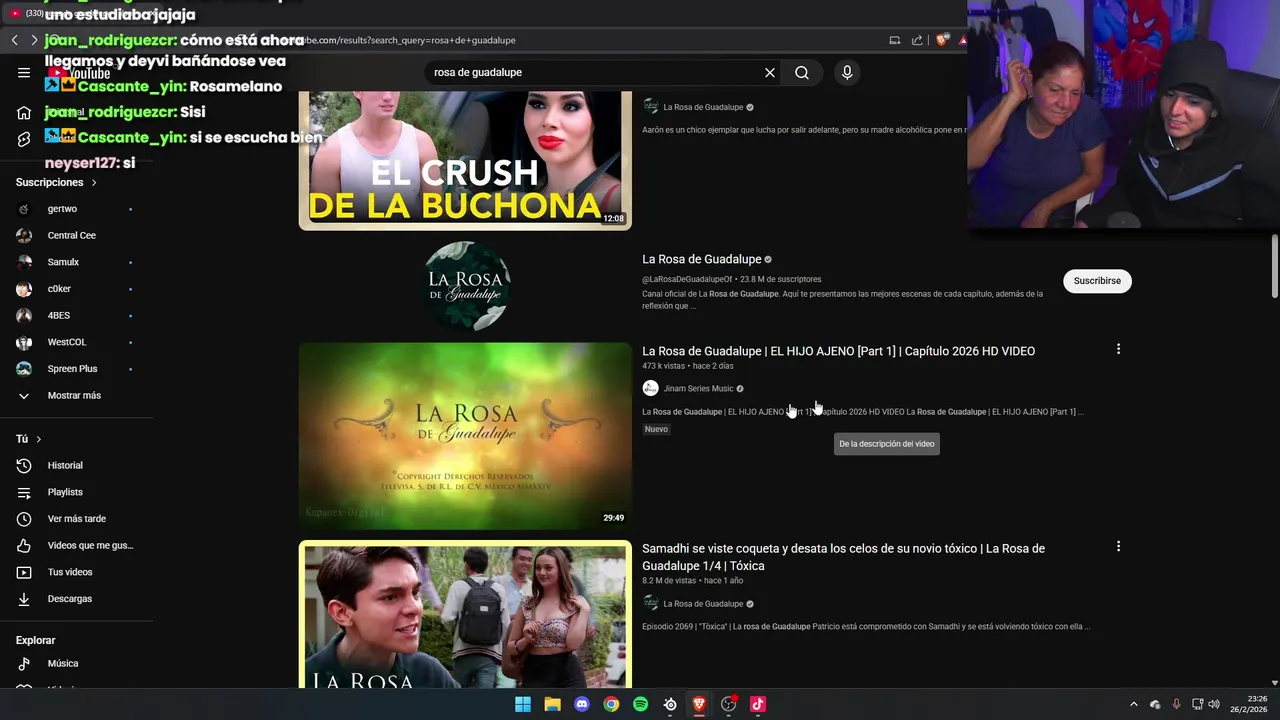
Task: Open La Rosa de Guadalupe channel title
Action: coord(702,259)
